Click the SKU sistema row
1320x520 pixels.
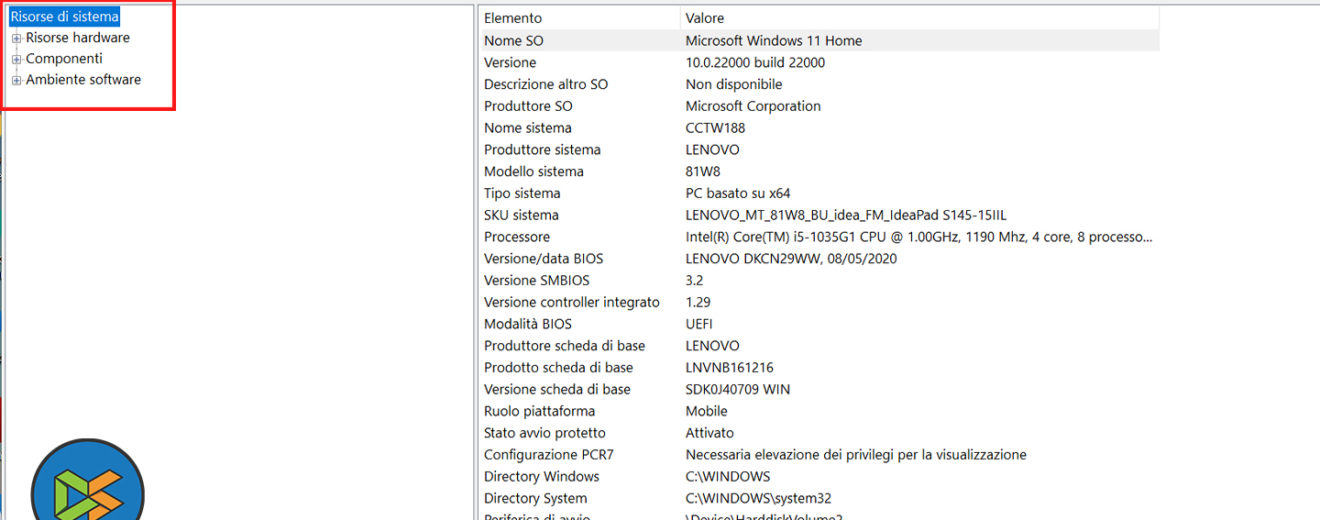[521, 215]
